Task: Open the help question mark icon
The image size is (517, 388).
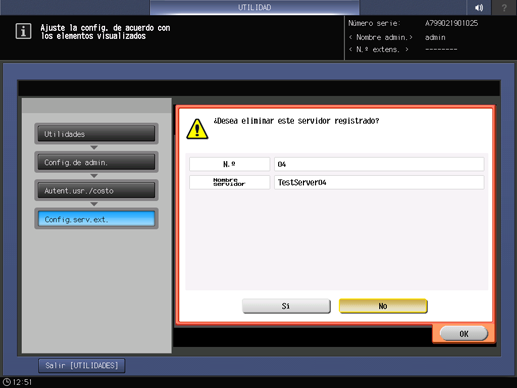Action: tap(504, 7)
